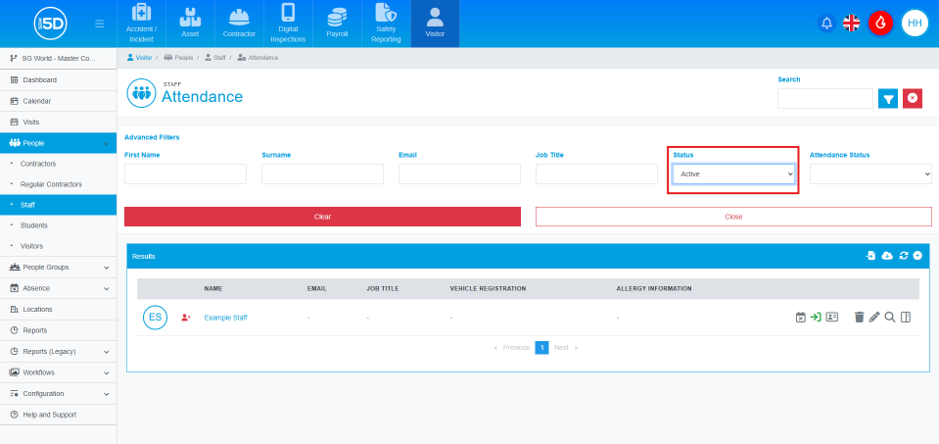Image resolution: width=939 pixels, height=444 pixels.
Task: Click the Staff breadcrumb link
Action: [x=215, y=58]
